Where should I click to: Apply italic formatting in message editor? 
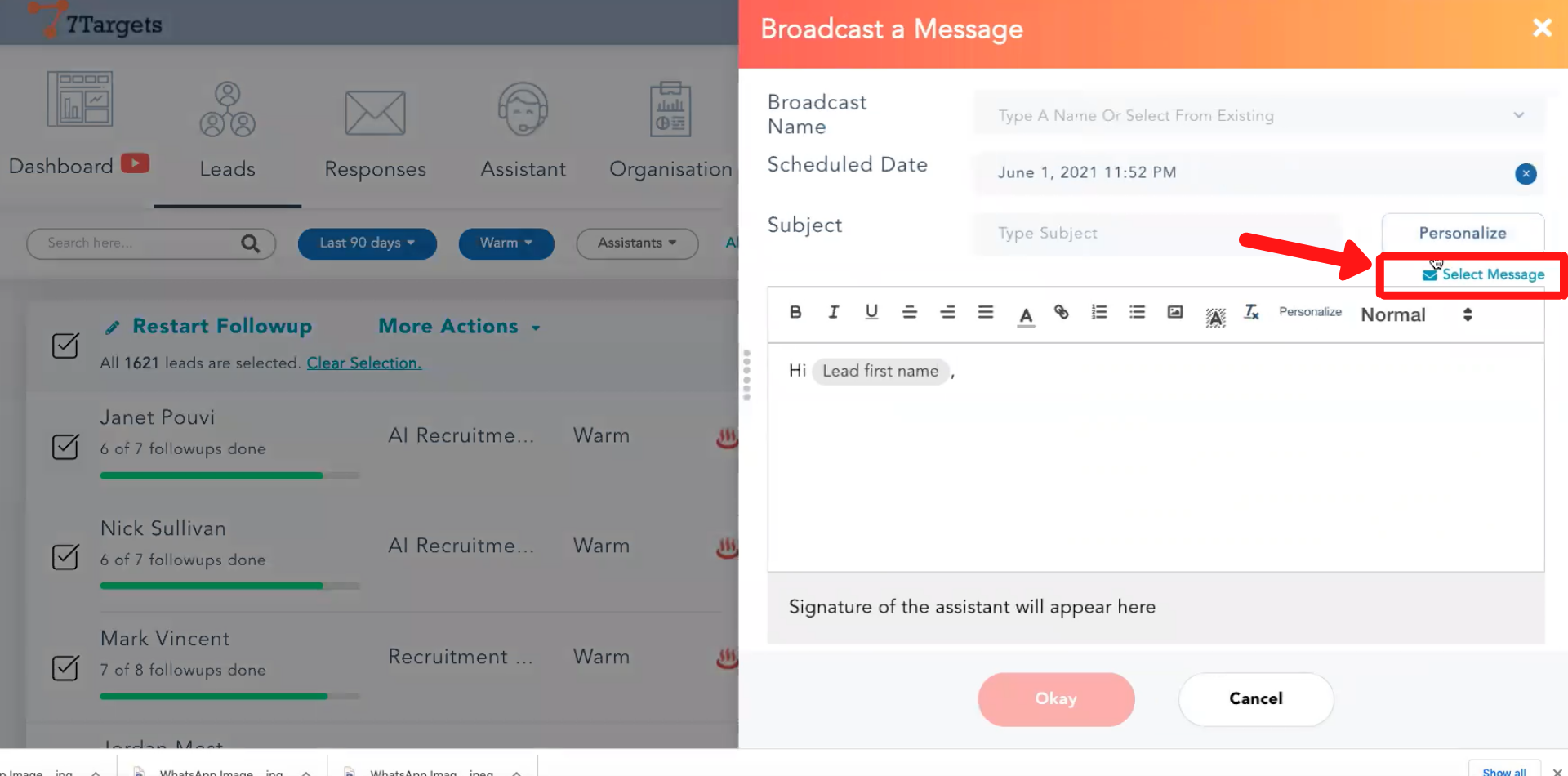tap(833, 312)
